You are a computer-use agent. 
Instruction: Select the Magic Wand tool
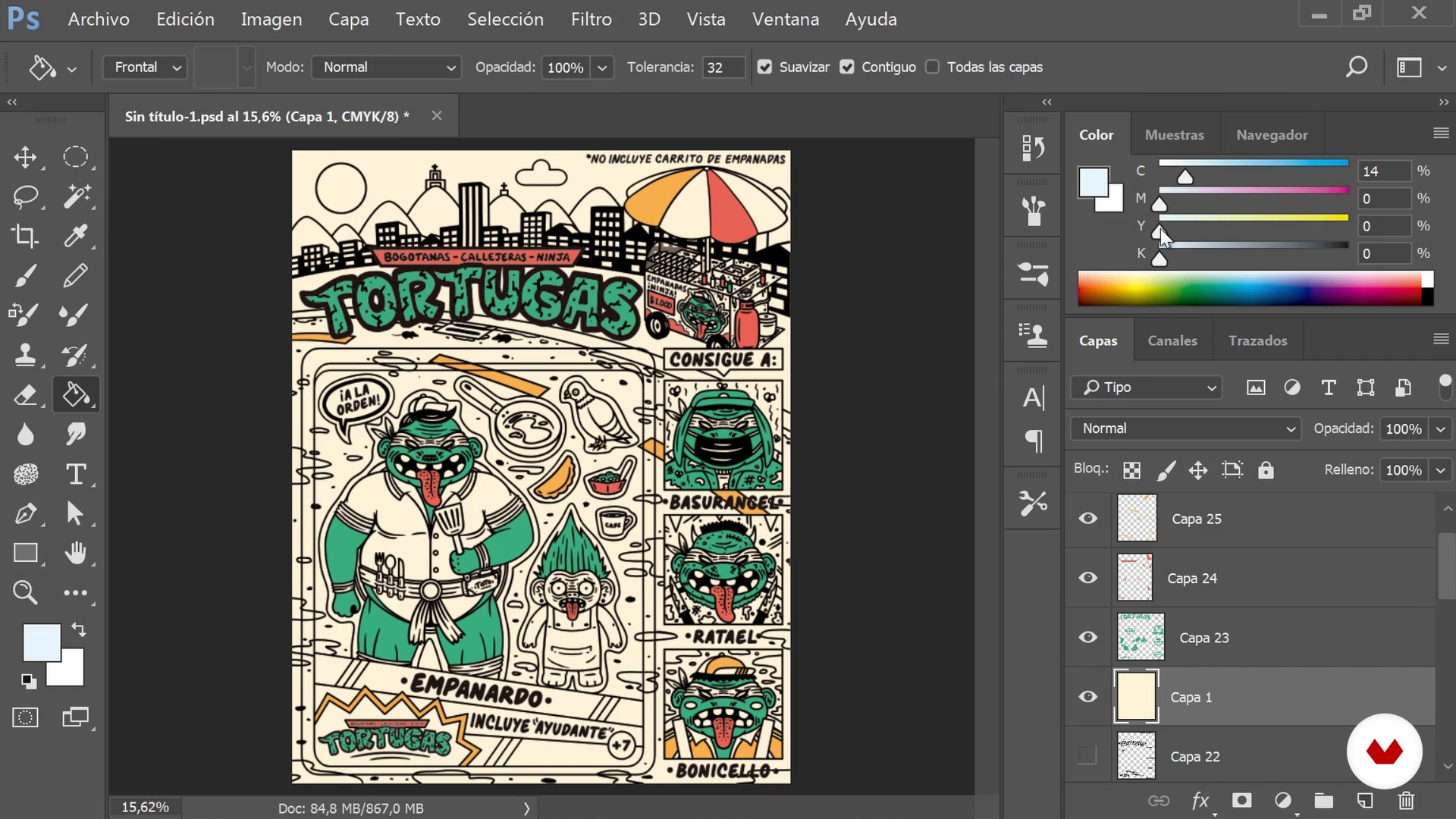coord(75,196)
